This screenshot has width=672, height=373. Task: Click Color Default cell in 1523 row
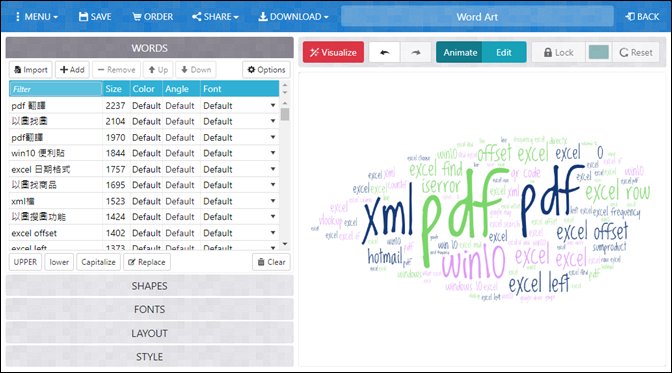tap(146, 201)
